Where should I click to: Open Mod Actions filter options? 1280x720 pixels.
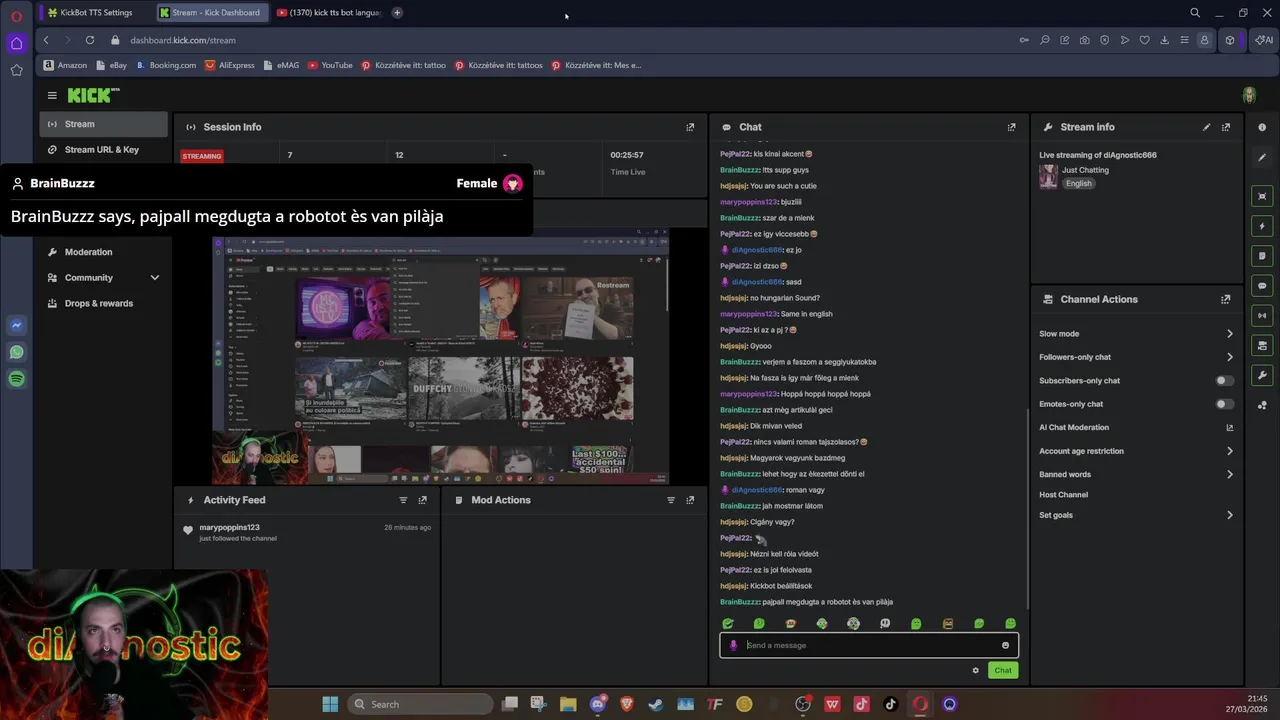click(x=671, y=500)
